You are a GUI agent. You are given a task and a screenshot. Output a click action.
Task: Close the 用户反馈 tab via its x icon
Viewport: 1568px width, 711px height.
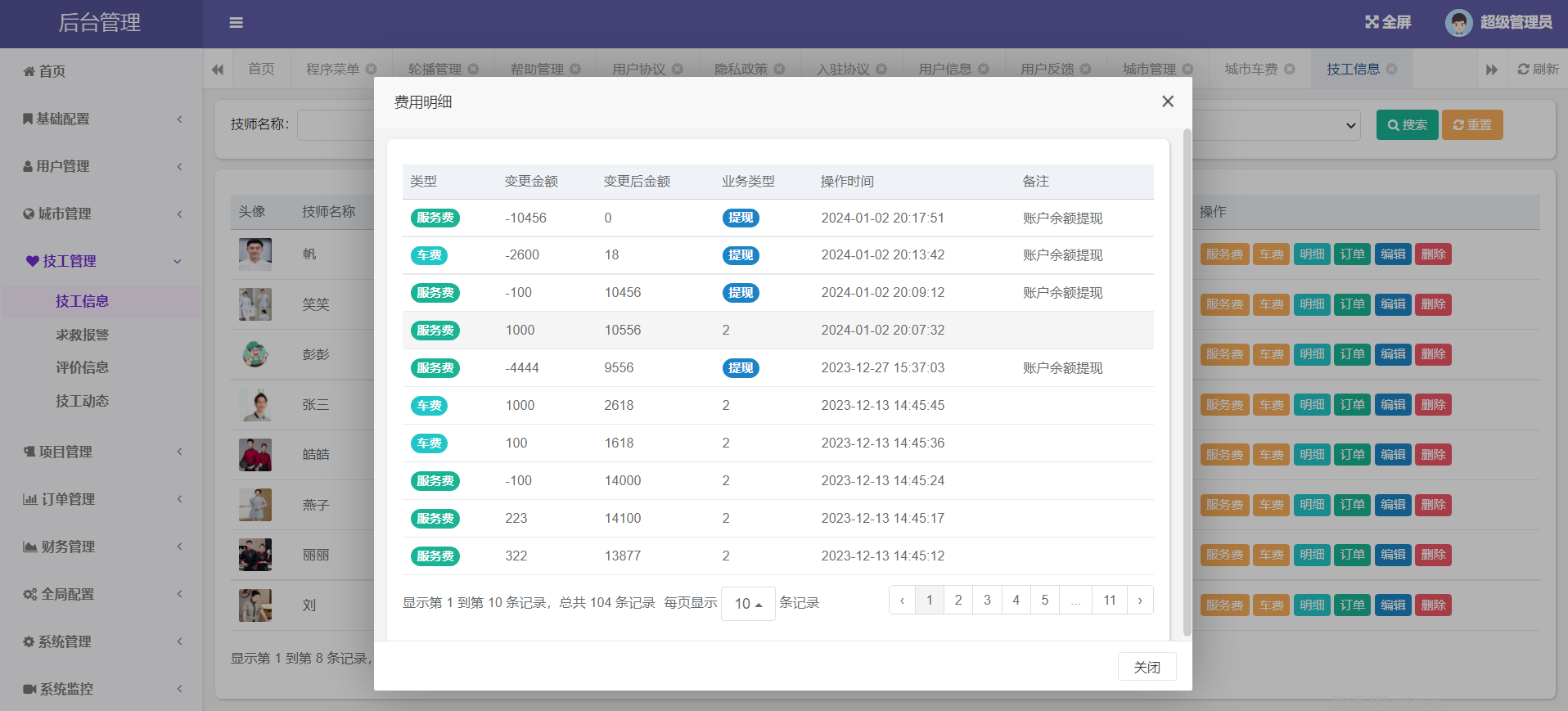1086,70
